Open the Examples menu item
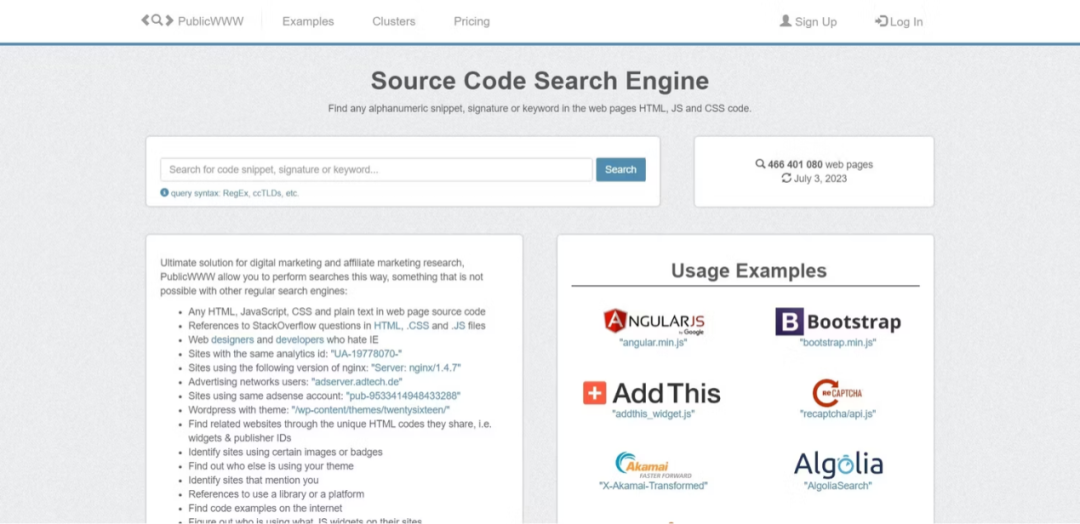 [x=308, y=21]
